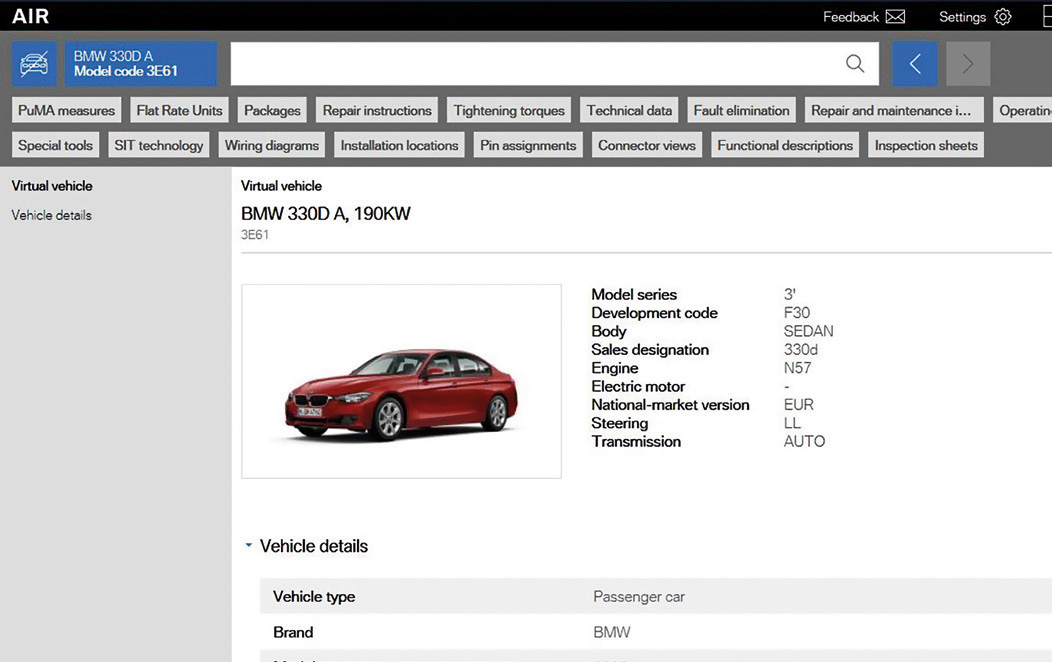Open Settings using the gear icon
The image size is (1052, 662).
(x=1003, y=17)
